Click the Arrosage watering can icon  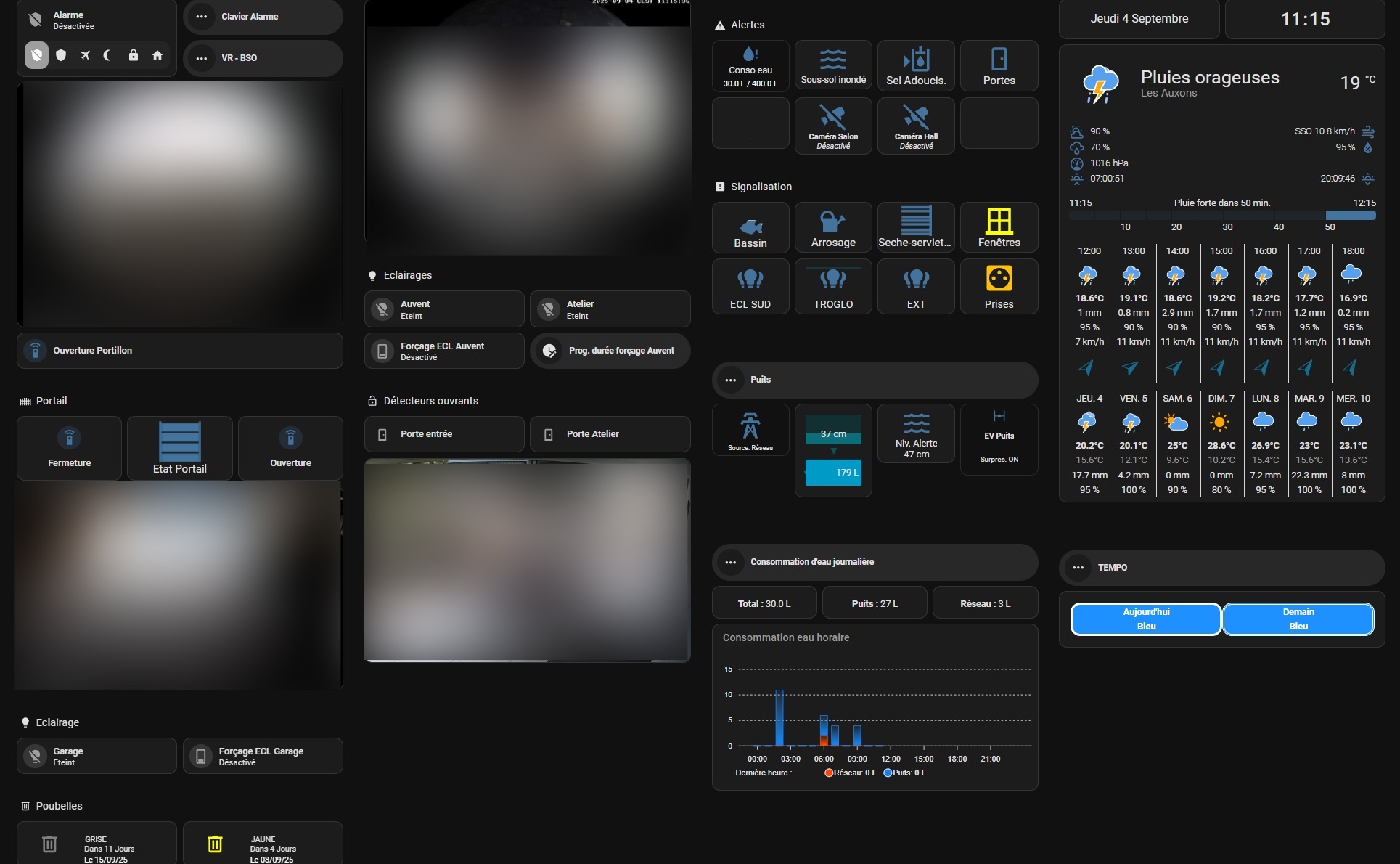tap(832, 221)
